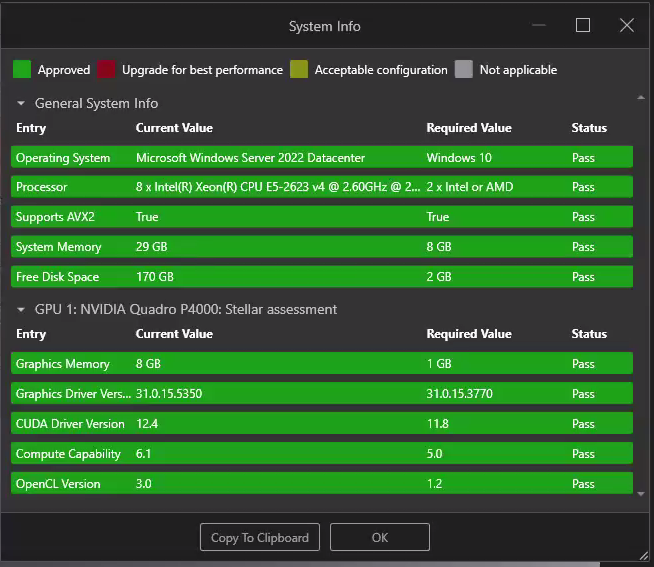Maximize the System Info window

(583, 25)
